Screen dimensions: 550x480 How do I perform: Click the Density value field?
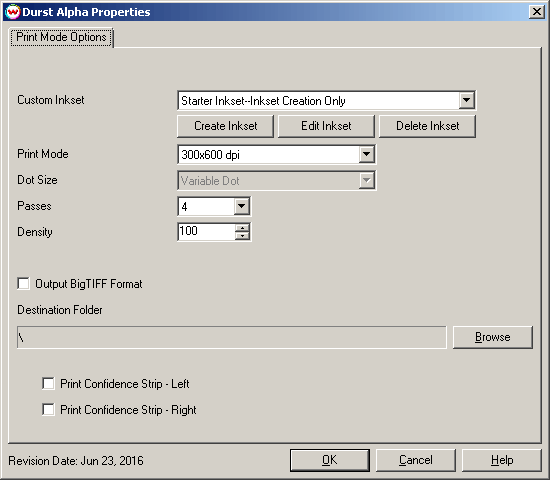pos(206,232)
